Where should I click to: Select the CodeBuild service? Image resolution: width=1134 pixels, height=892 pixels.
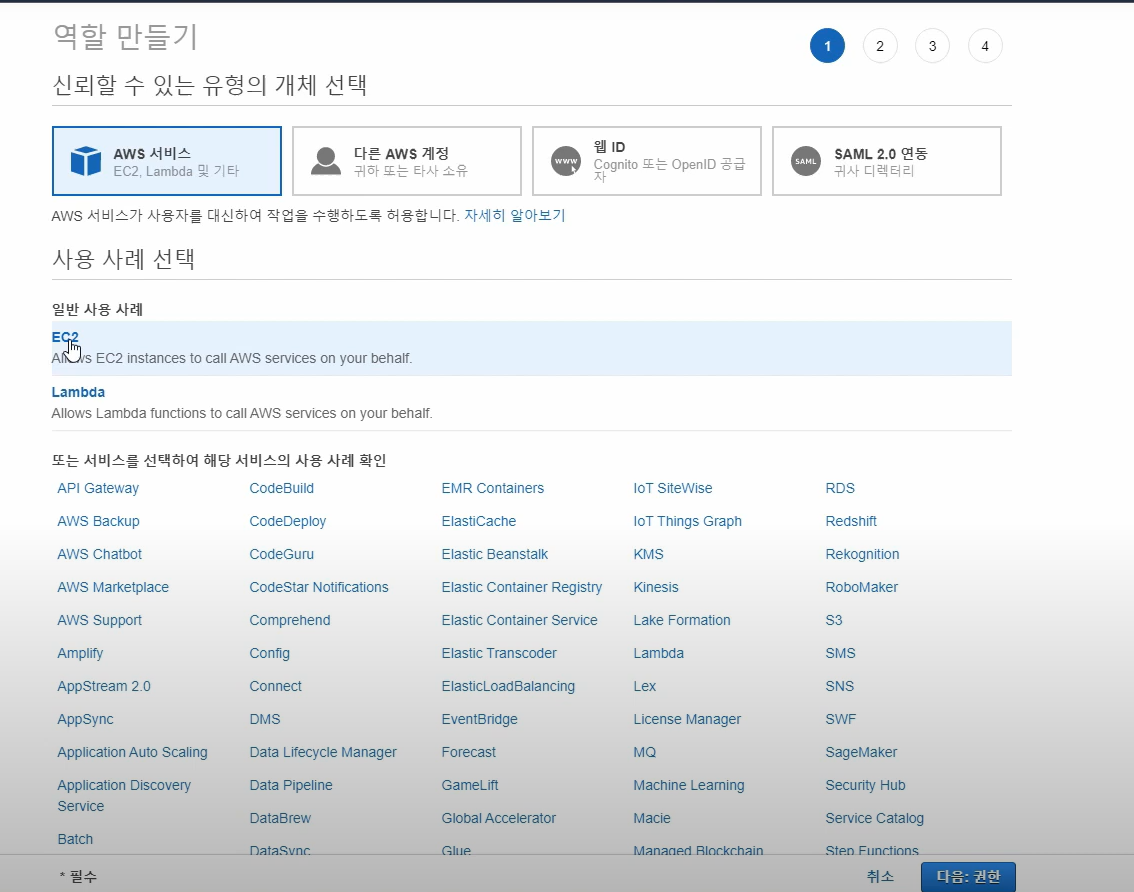[x=281, y=488]
